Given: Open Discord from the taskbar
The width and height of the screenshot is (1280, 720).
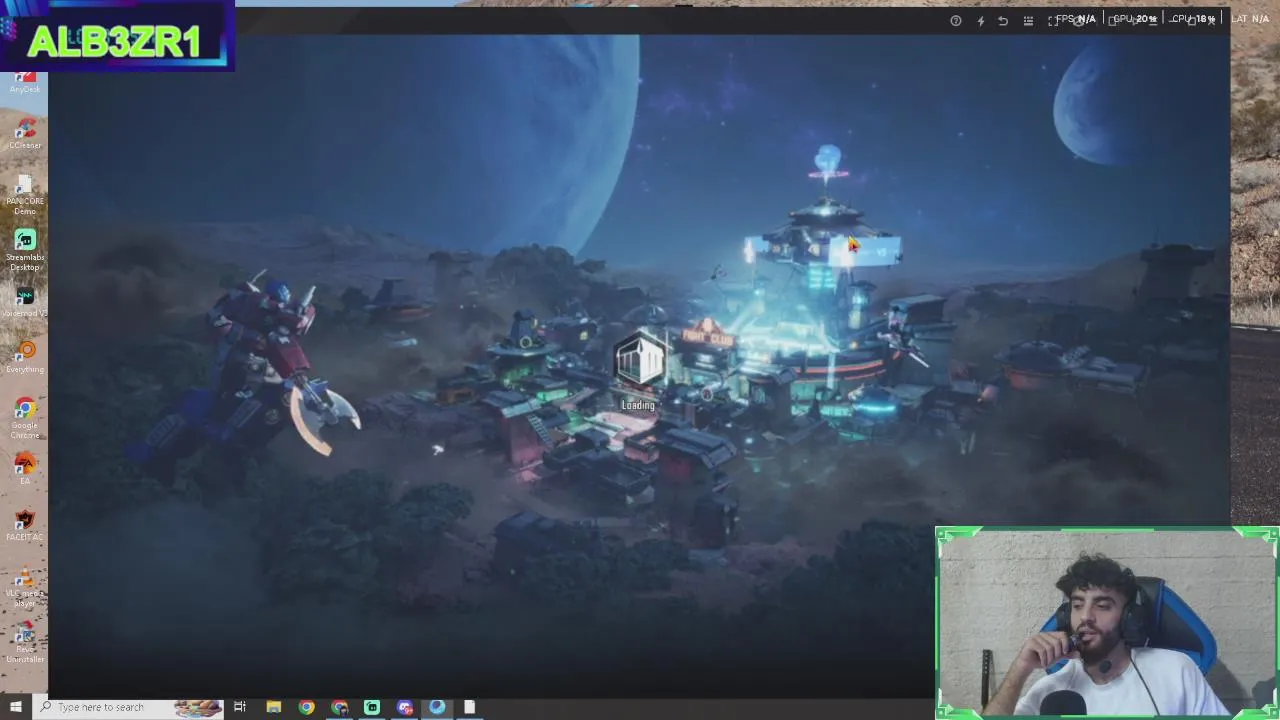Looking at the screenshot, I should [x=405, y=707].
